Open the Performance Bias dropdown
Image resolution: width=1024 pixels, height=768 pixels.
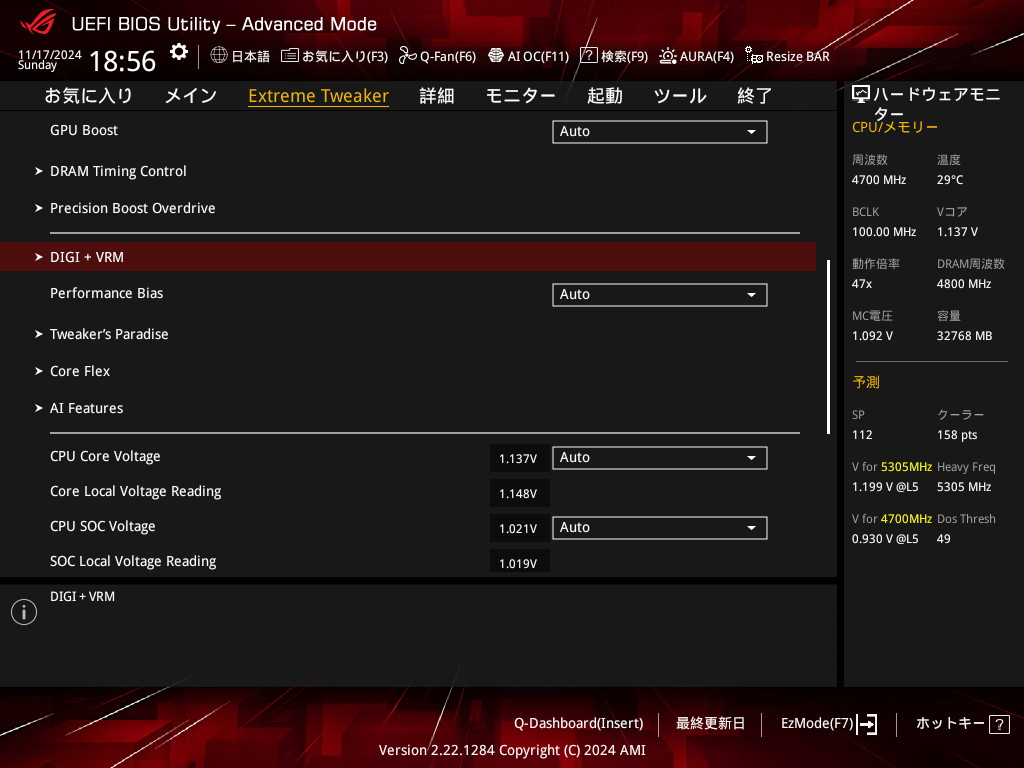click(660, 295)
